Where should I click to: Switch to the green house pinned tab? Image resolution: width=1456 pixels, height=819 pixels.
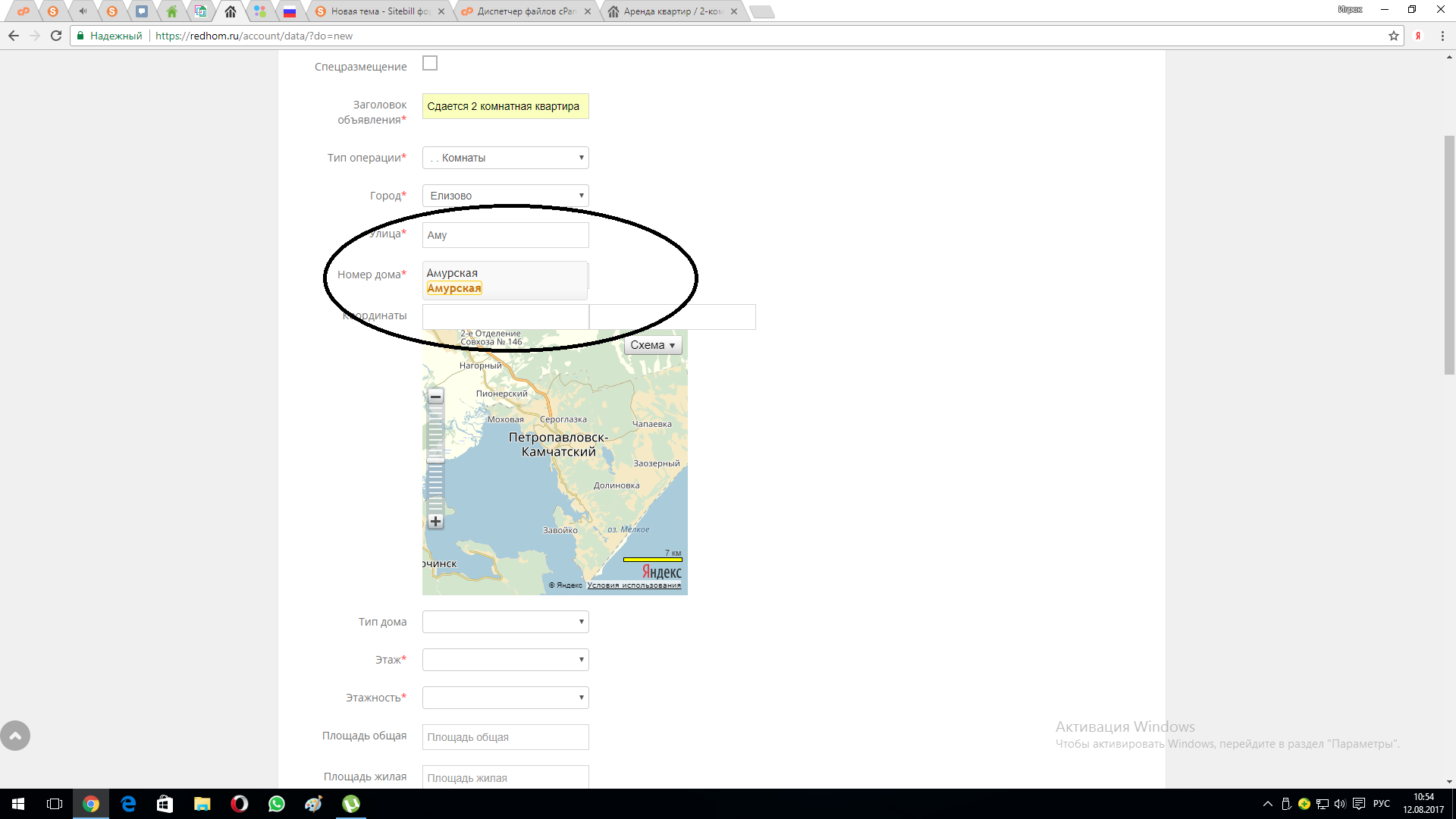[172, 11]
